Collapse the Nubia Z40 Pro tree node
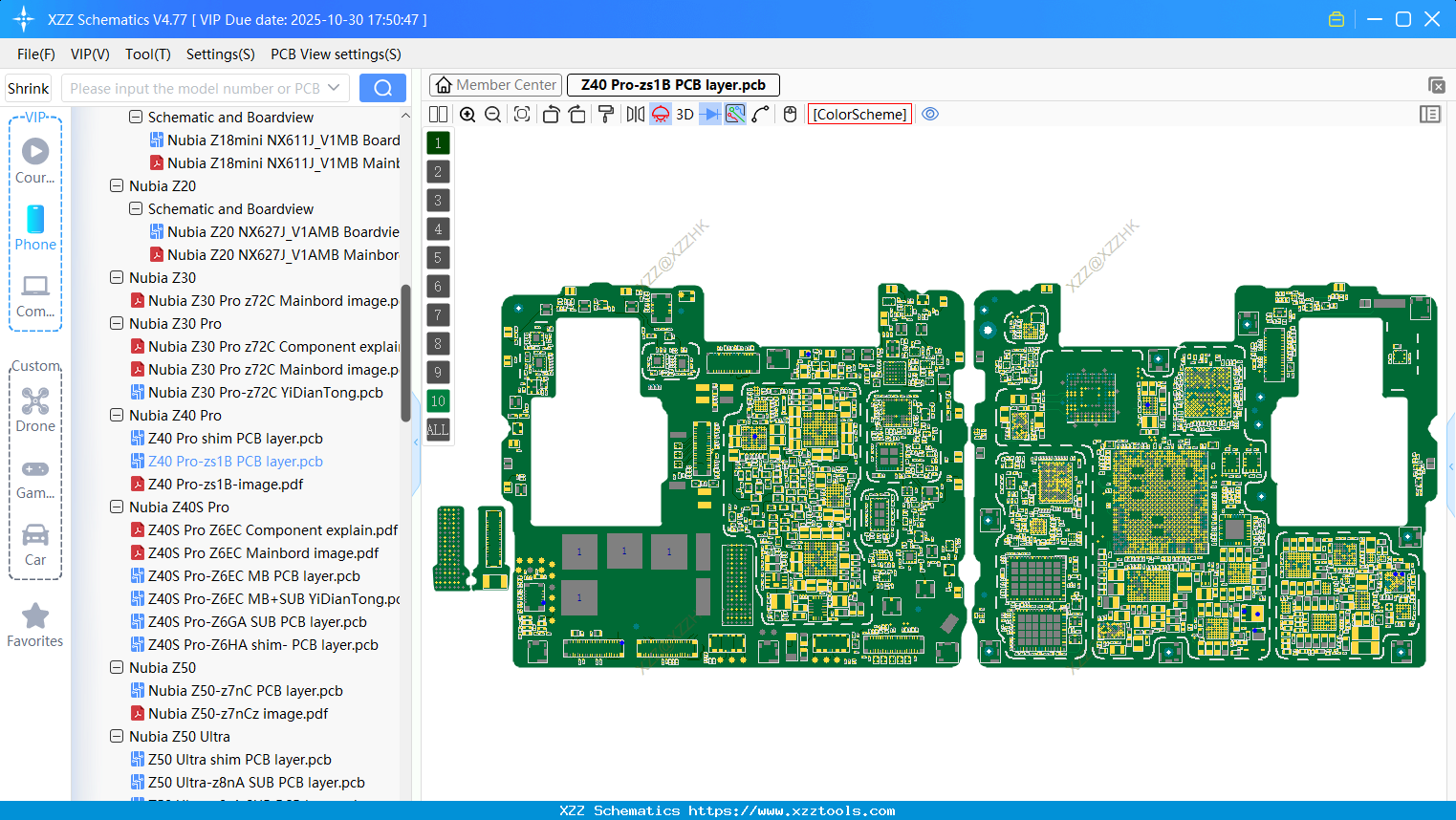Viewport: 1456px width, 820px height. 117,415
